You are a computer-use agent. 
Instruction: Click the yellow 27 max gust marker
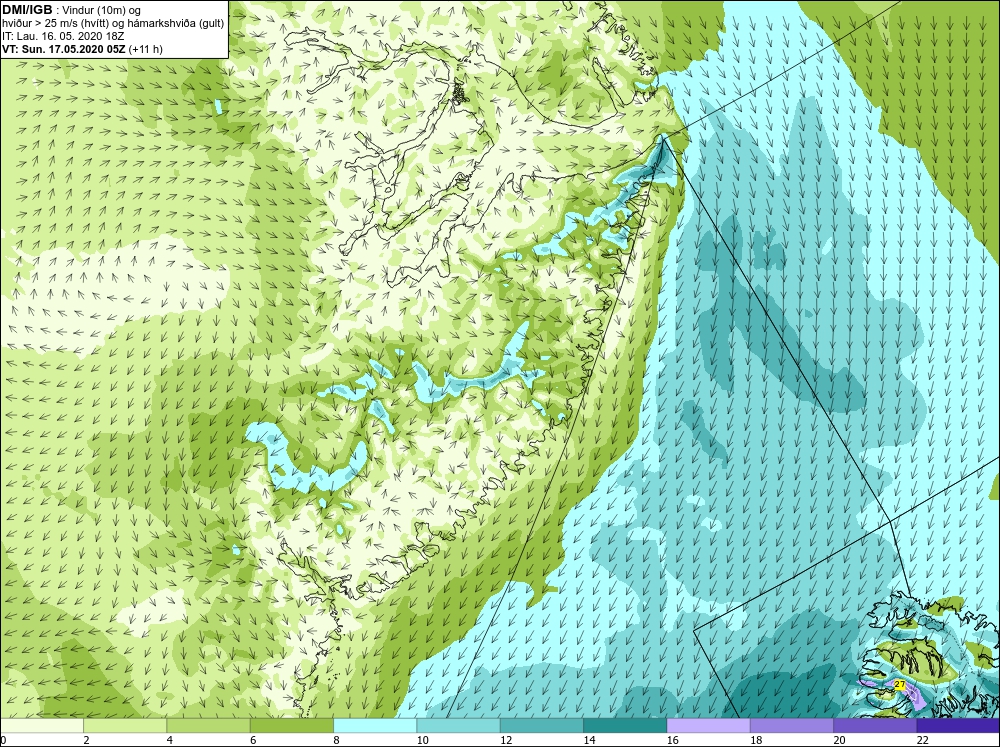pyautogui.click(x=899, y=684)
